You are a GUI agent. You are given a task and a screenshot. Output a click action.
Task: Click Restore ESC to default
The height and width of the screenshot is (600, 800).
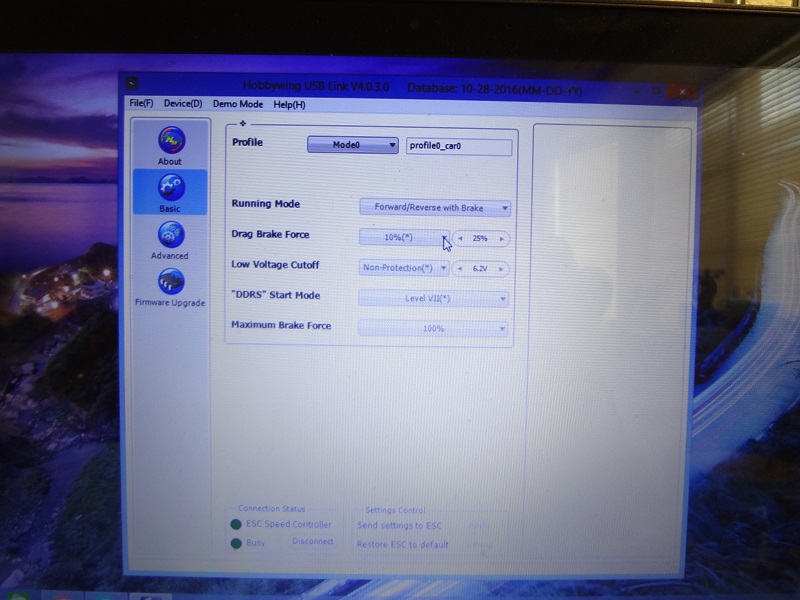coord(403,544)
